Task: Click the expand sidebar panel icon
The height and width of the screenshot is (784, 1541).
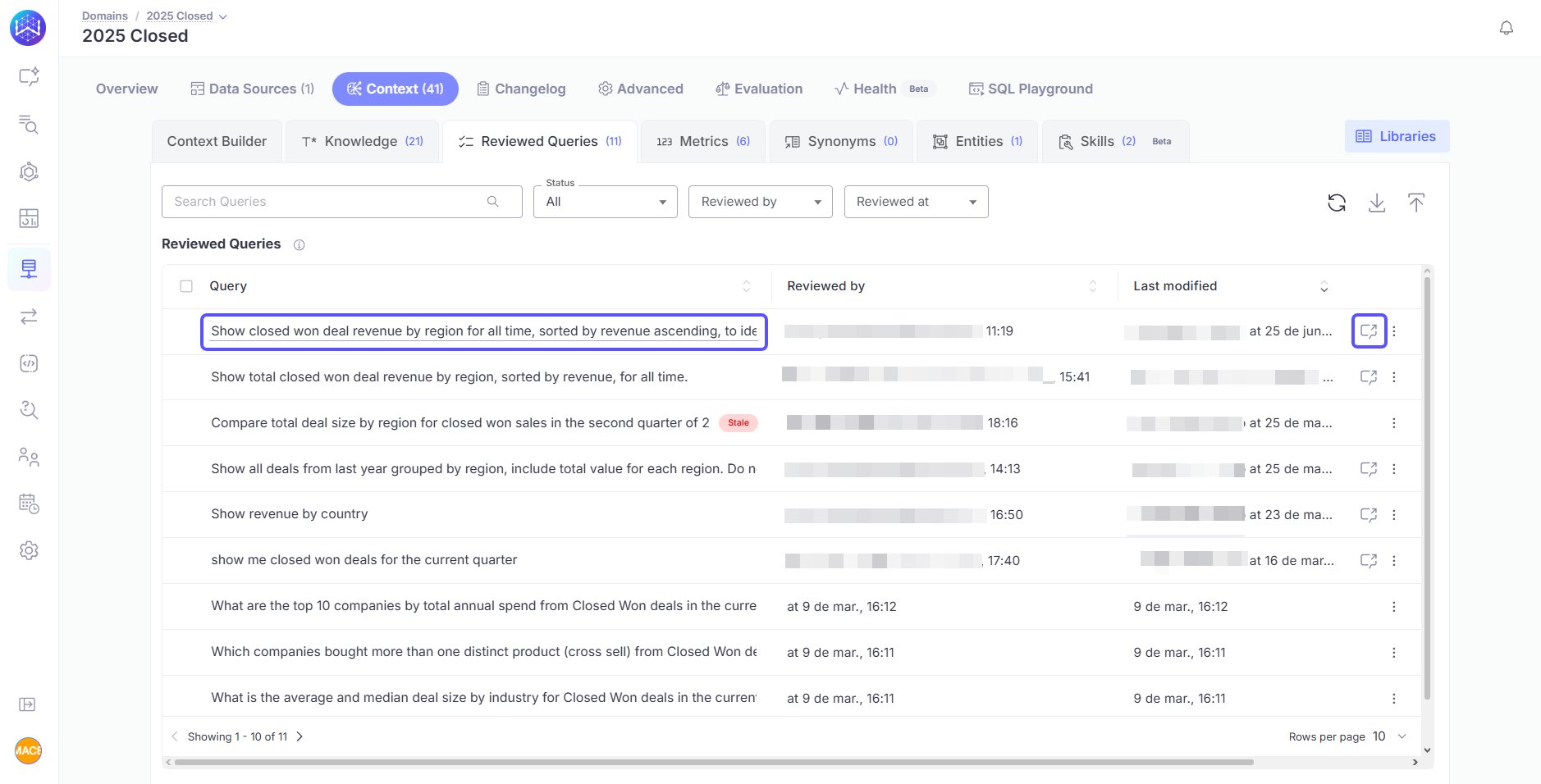Action: (28, 704)
